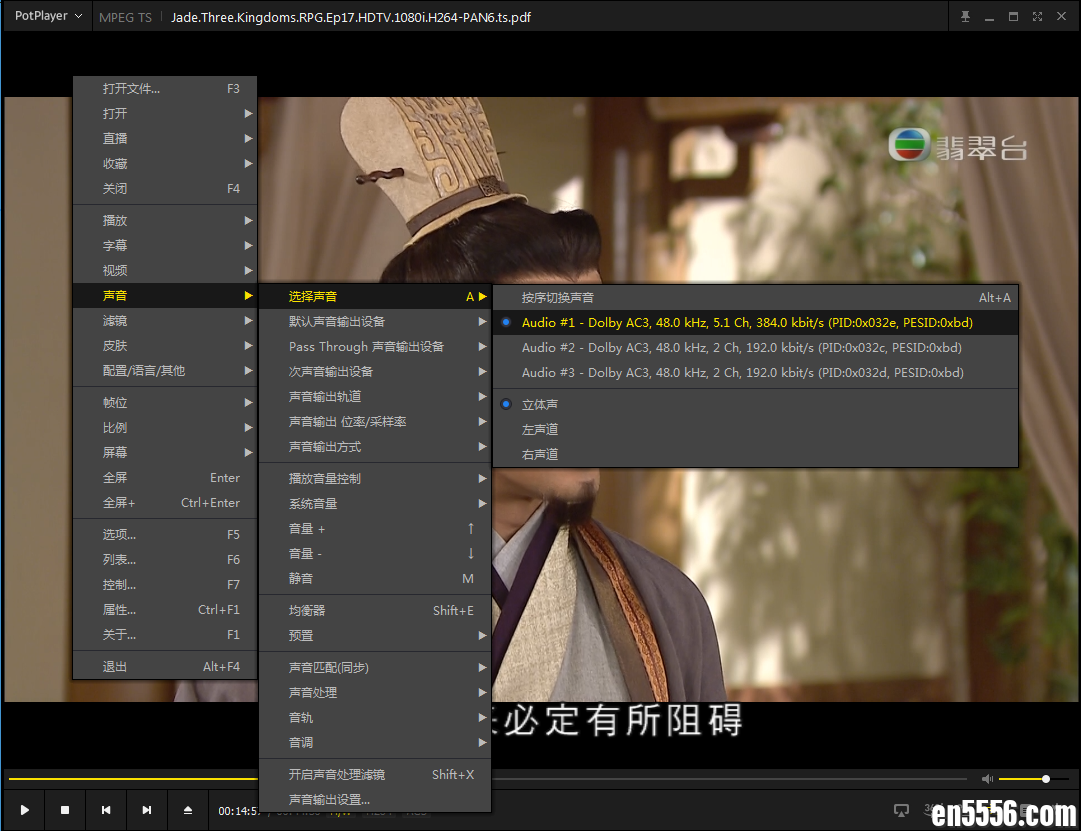Click 全屏+ menu item
Viewport: 1081px width, 831px height.
(x=165, y=503)
